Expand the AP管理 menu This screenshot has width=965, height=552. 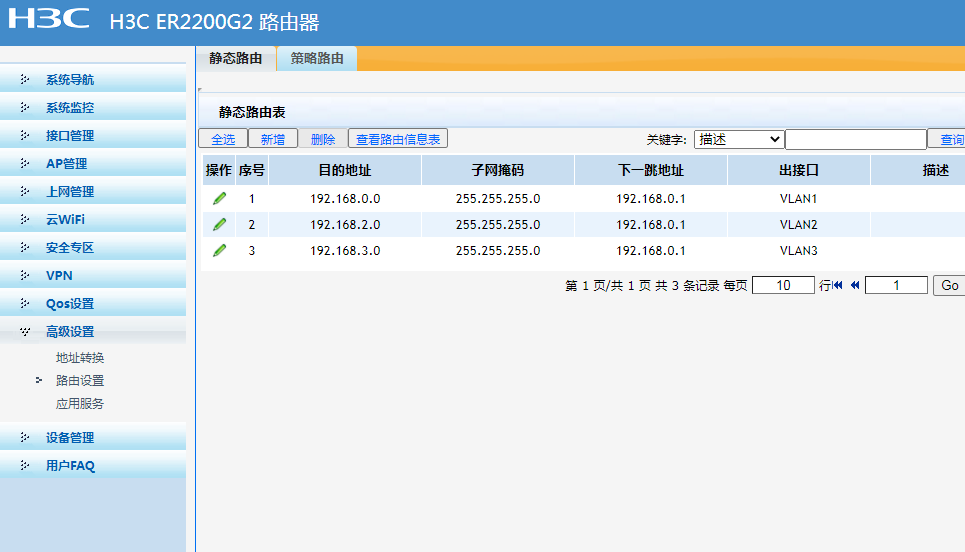tap(93, 164)
